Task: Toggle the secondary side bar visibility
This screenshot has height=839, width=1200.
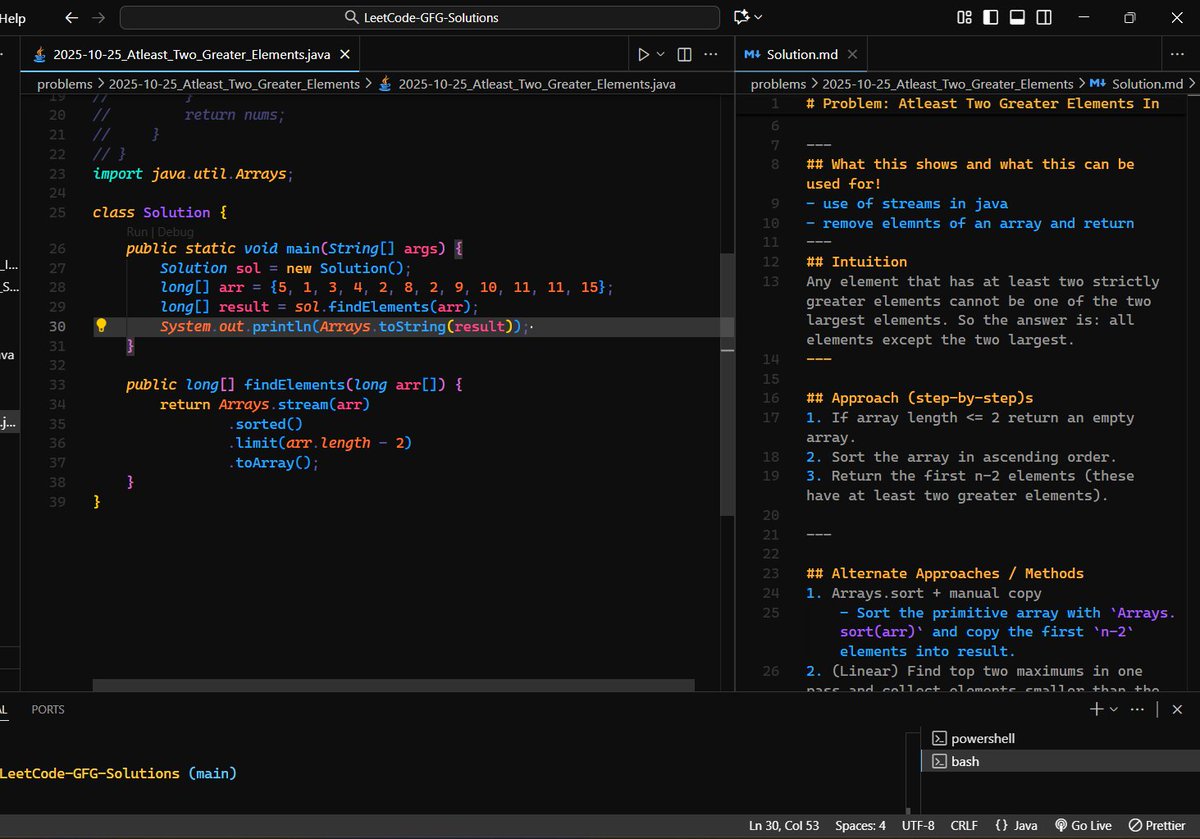Action: [x=1044, y=17]
